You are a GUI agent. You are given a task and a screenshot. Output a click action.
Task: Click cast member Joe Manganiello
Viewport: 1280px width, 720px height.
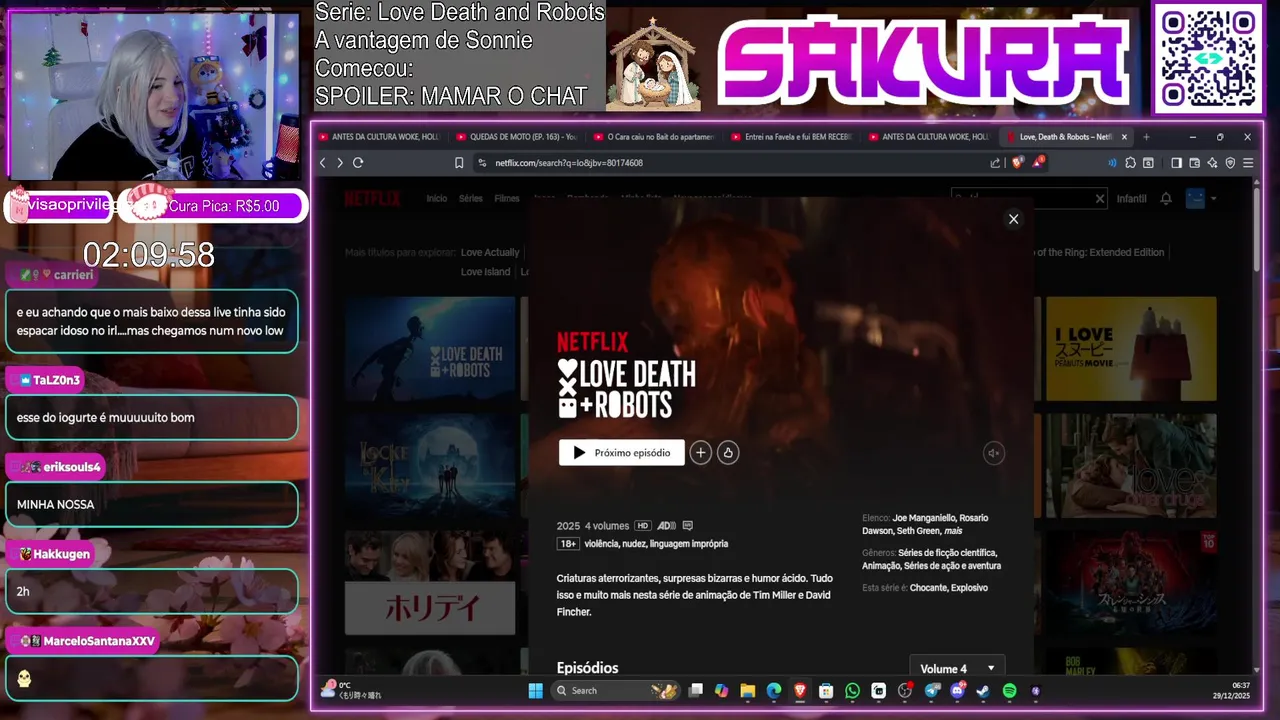point(923,518)
